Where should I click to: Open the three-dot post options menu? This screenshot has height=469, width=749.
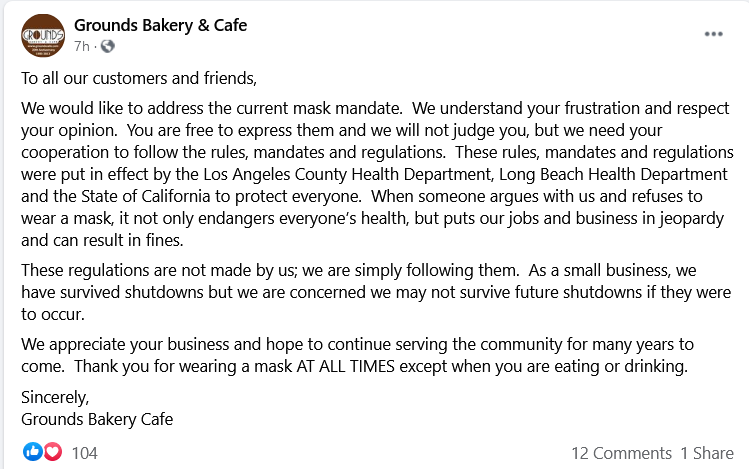(x=713, y=34)
